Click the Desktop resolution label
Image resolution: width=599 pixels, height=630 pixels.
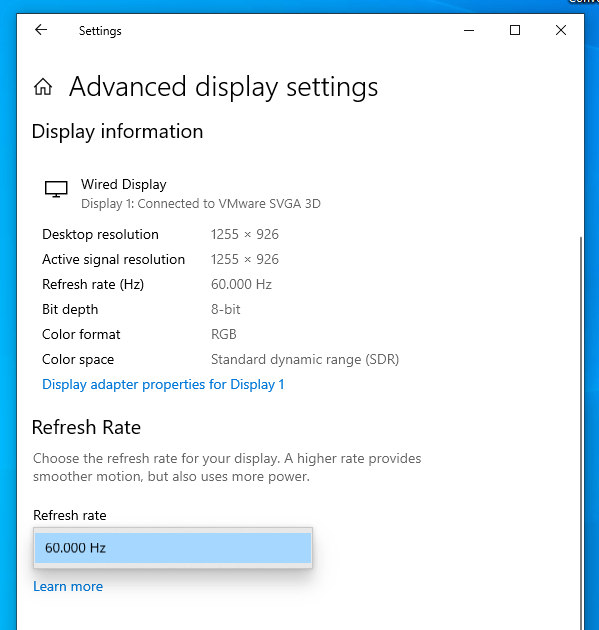[x=100, y=234]
